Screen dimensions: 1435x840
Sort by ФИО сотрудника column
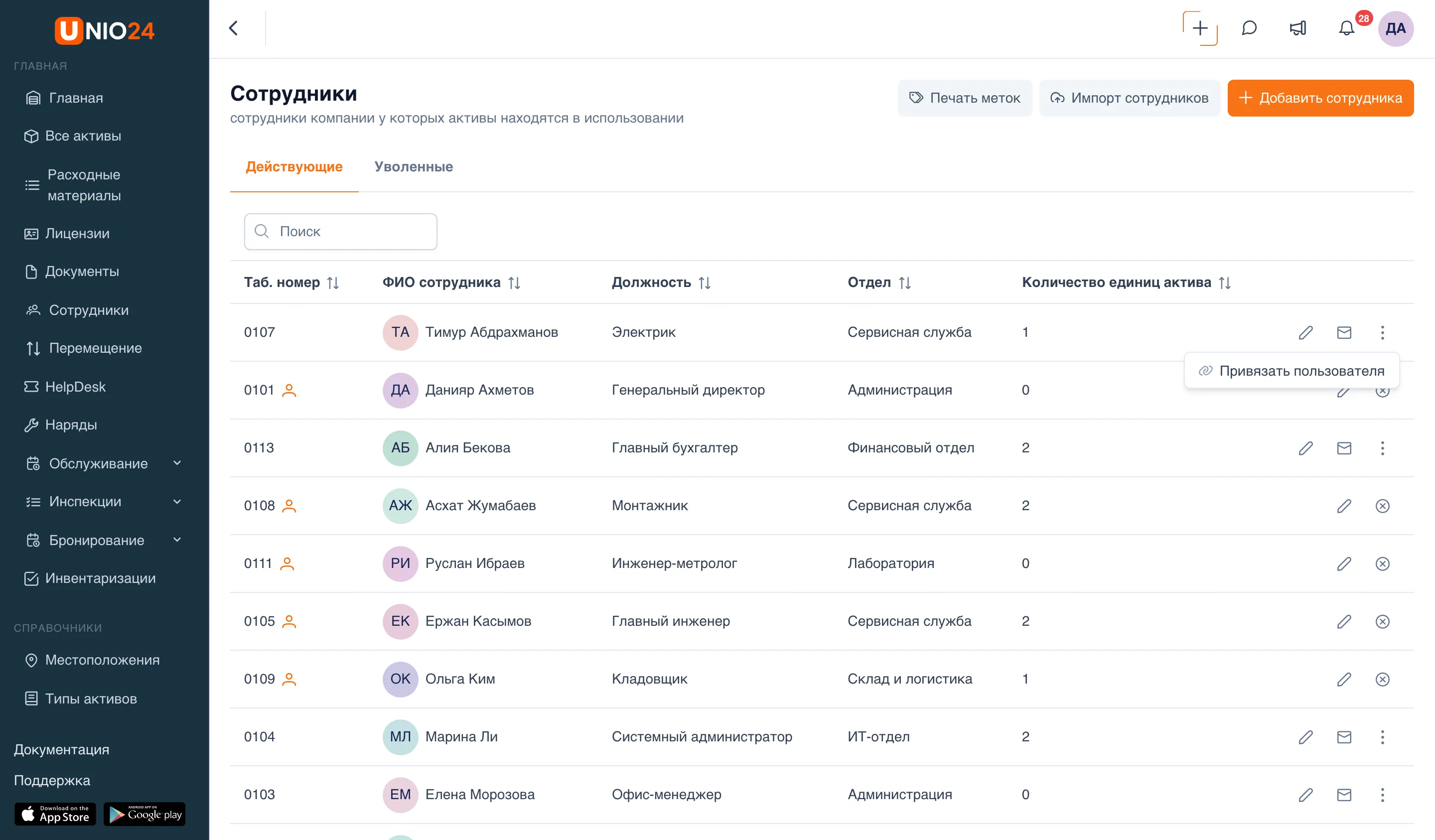click(x=514, y=283)
